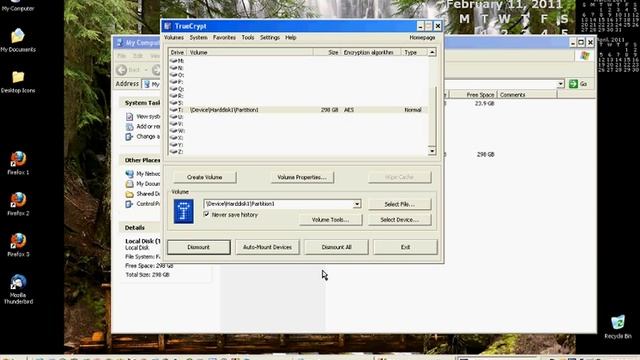
Task: Click Create Volume button
Action: (x=204, y=177)
